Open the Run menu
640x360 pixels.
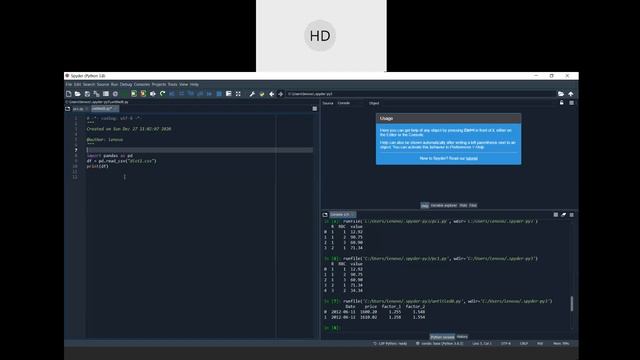point(114,84)
